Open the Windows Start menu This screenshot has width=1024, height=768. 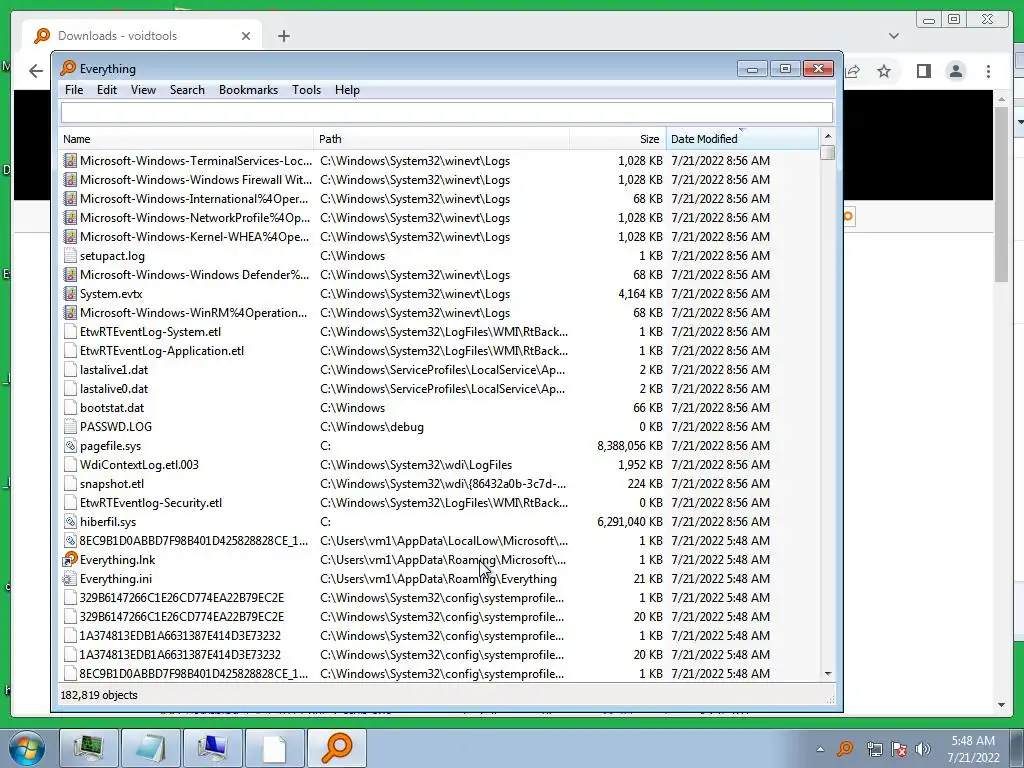(x=27, y=748)
